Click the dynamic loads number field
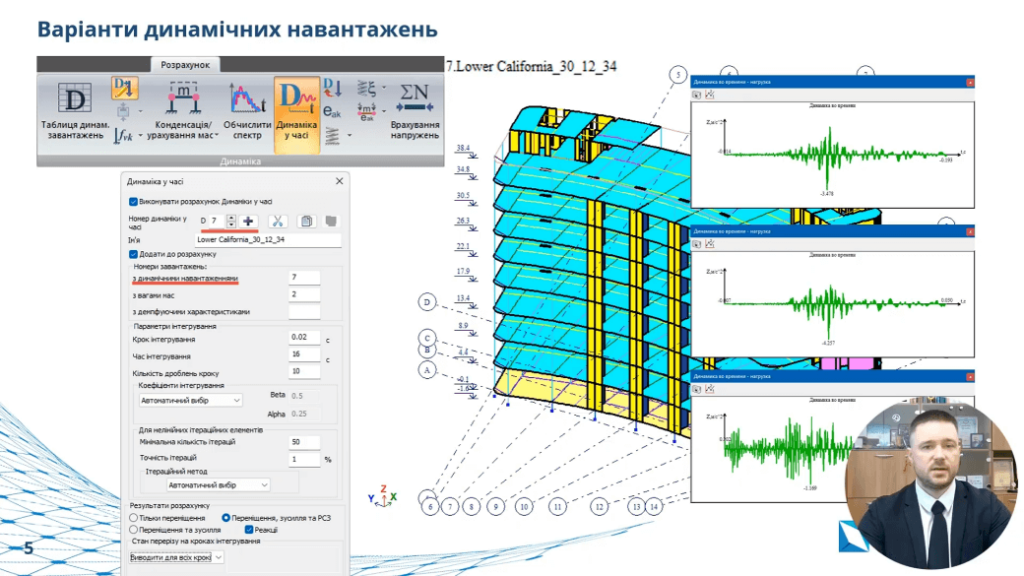 click(304, 278)
